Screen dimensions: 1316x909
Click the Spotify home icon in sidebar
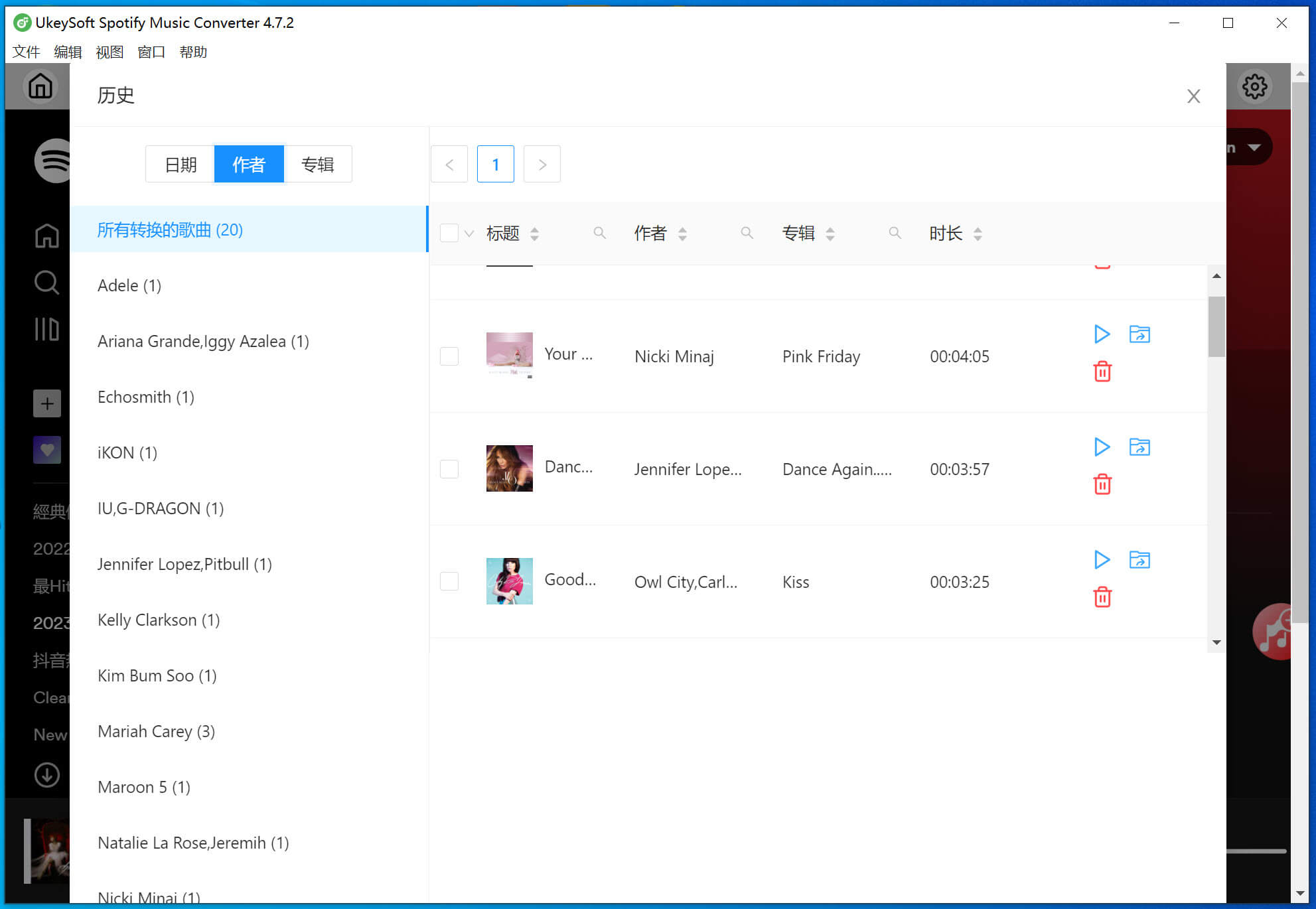(x=46, y=236)
